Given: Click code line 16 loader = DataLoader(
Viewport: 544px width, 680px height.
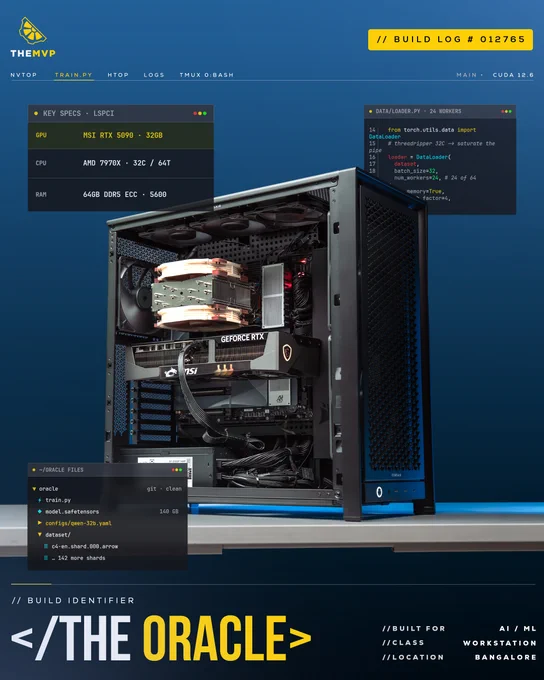Looking at the screenshot, I should click(x=419, y=157).
